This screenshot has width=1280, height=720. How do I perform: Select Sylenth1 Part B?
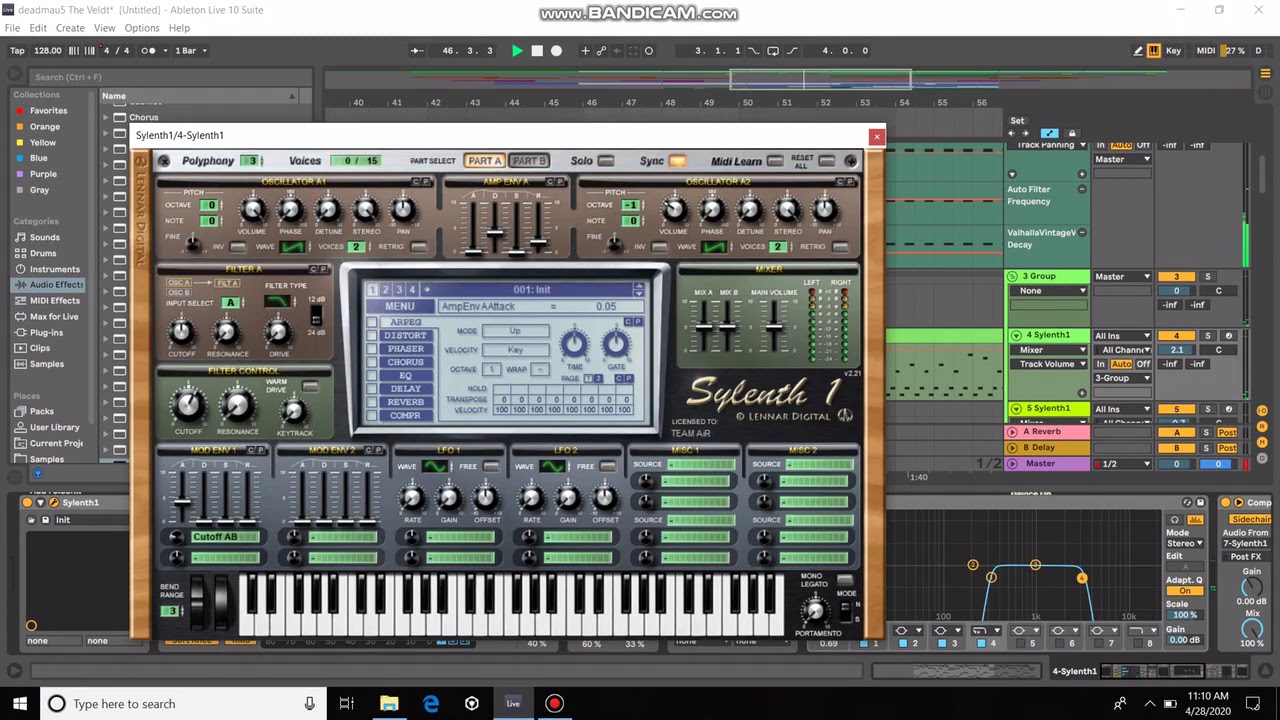[x=528, y=161]
